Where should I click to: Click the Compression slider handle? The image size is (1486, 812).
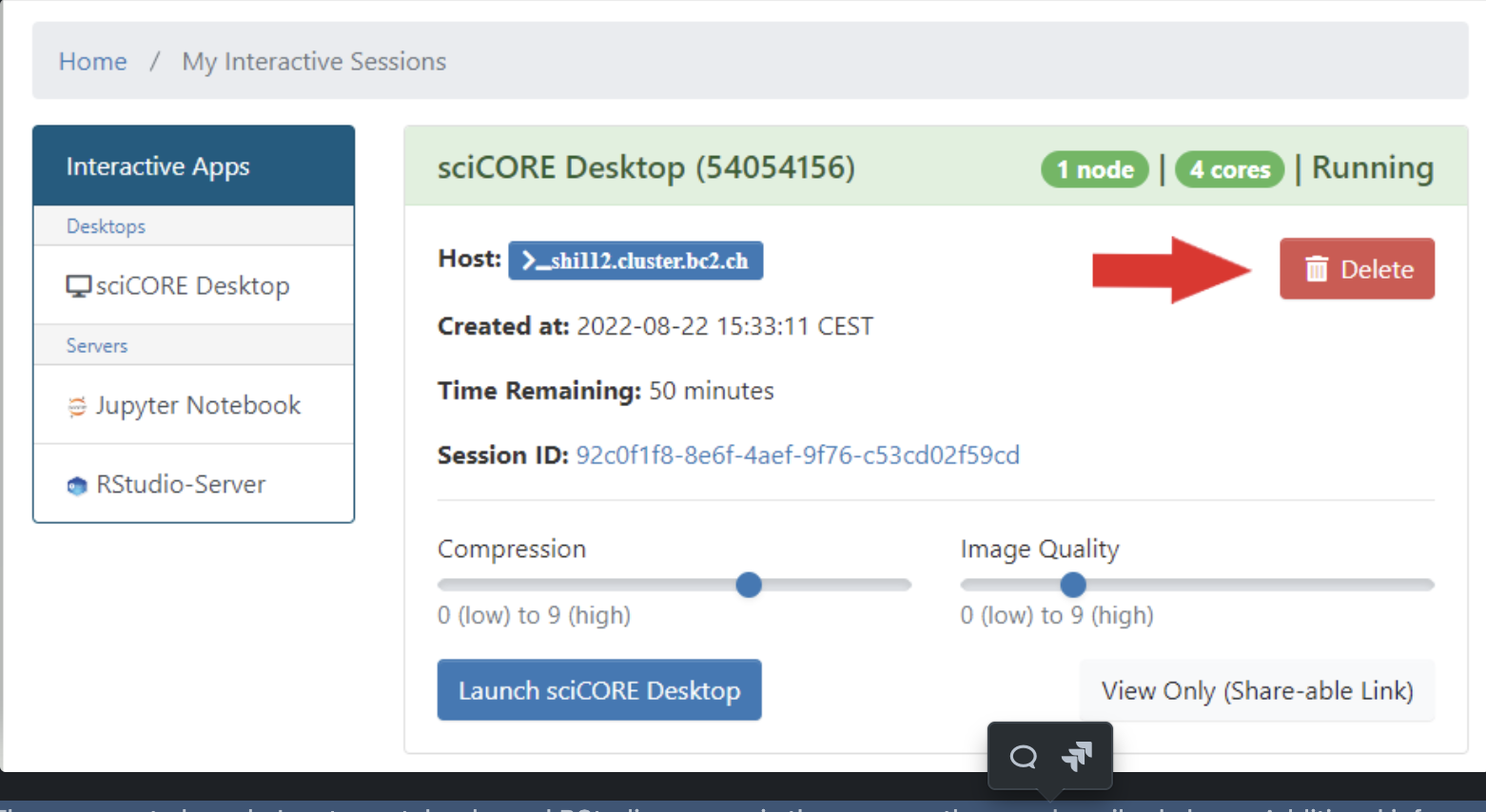click(749, 585)
